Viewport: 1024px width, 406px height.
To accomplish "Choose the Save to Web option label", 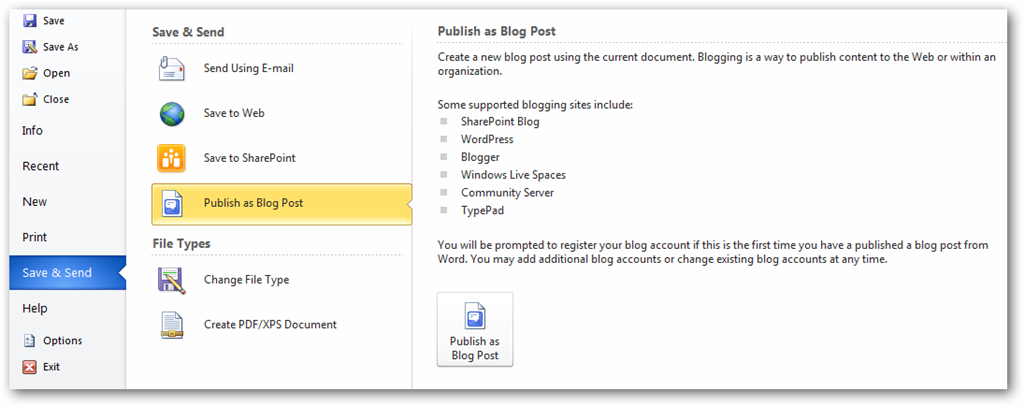I will [234, 114].
